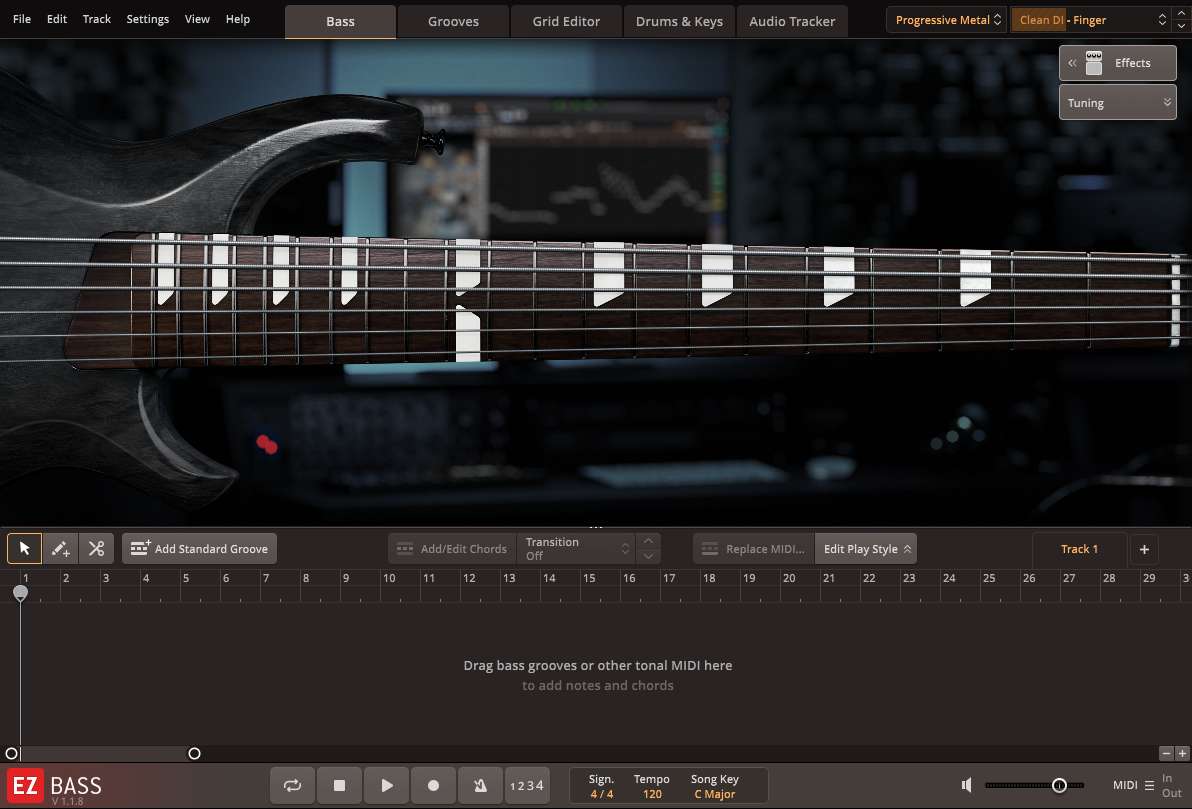Select the Pointer tool in the grid toolbar
The image size is (1192, 809).
tap(23, 548)
